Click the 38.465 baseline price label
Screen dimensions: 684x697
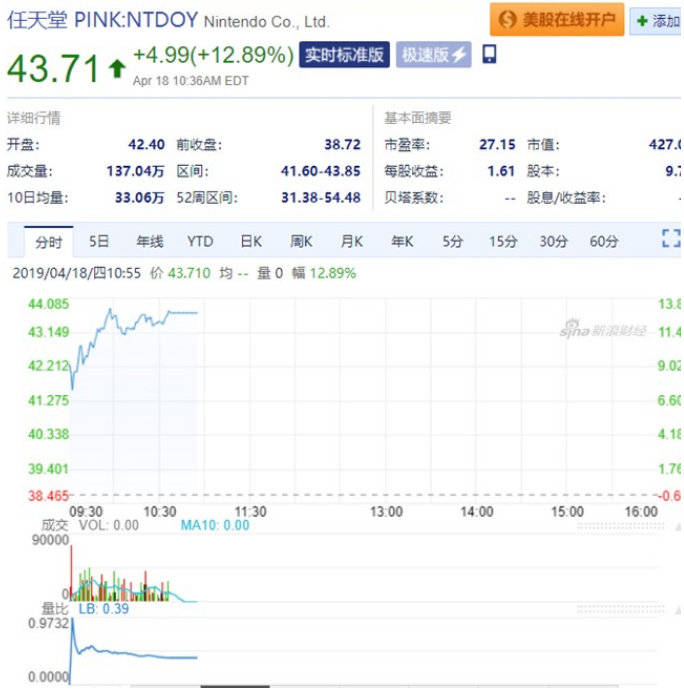(48, 496)
